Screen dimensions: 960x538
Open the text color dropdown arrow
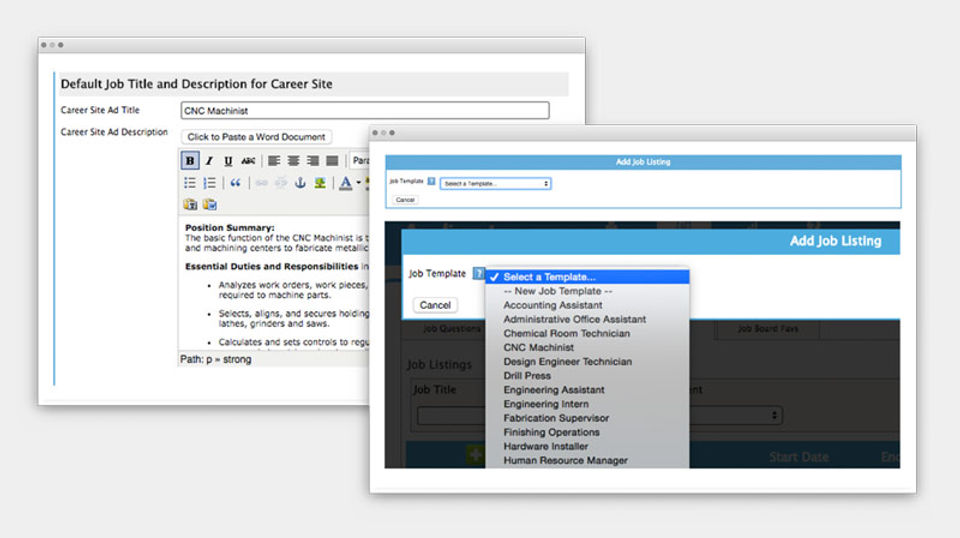click(358, 182)
